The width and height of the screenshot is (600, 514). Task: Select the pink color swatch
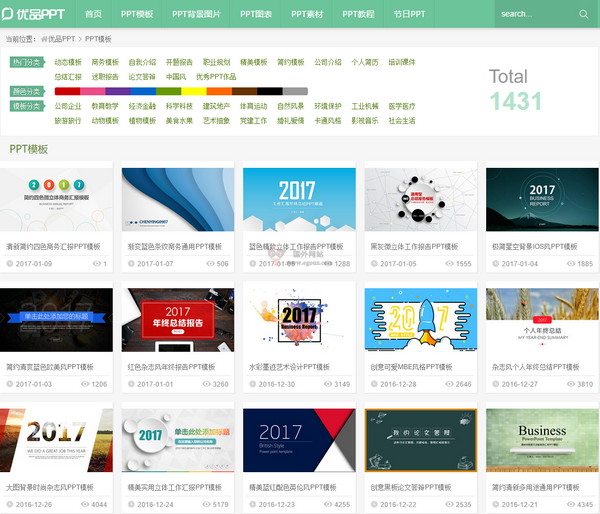coord(93,91)
